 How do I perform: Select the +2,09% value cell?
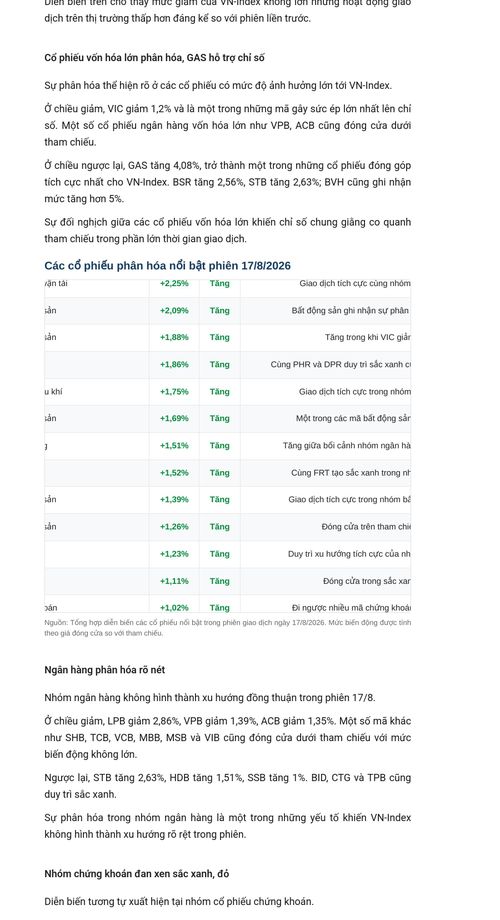174,310
